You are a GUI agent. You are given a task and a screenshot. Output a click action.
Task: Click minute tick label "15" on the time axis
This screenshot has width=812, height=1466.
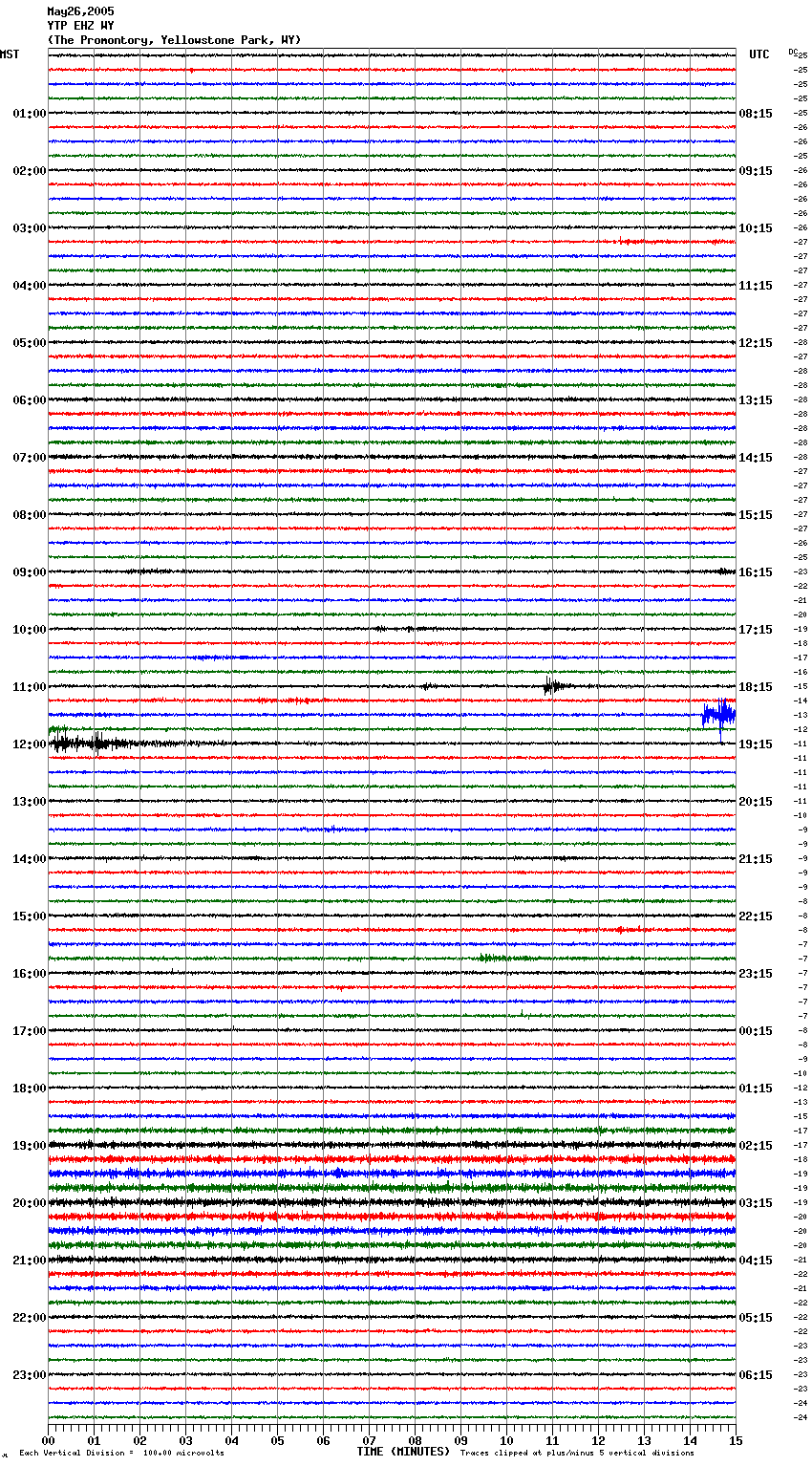pyautogui.click(x=735, y=1441)
